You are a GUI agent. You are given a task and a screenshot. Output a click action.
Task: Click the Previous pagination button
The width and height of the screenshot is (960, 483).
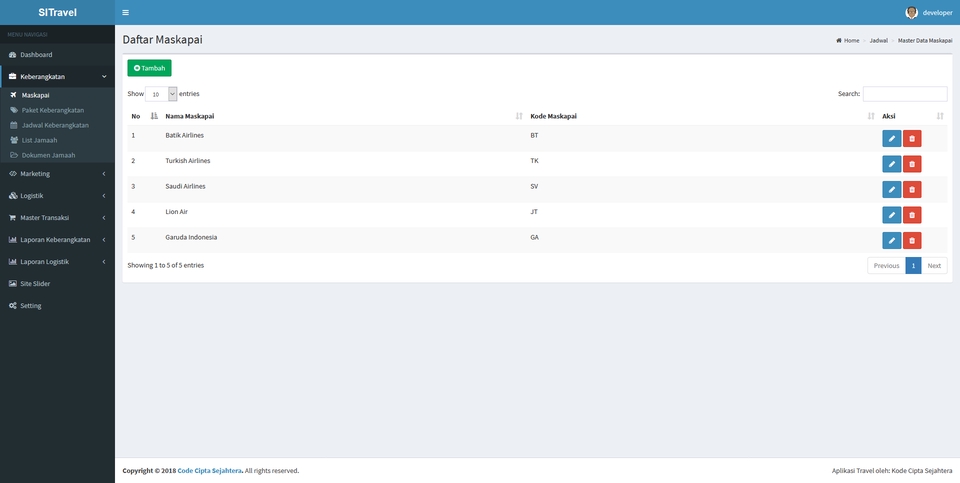coord(886,266)
